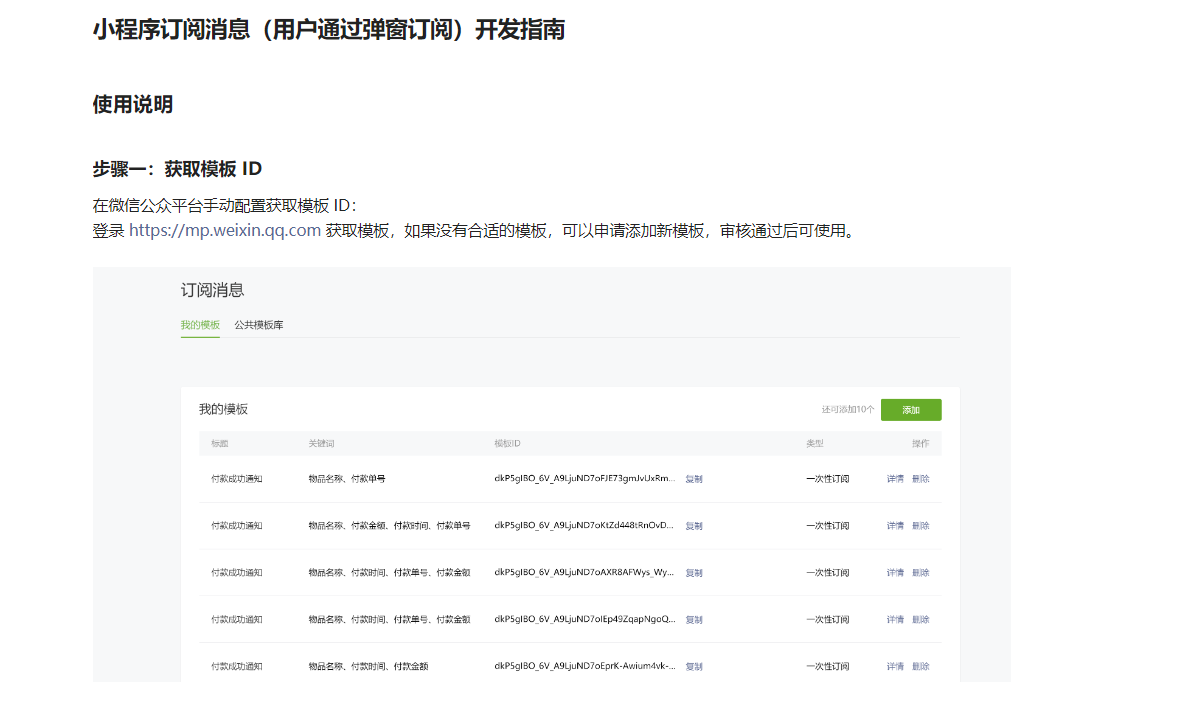The height and width of the screenshot is (726, 1193).
Task: Copy template ID containing oKtZd448tRnOvD
Action: (x=694, y=526)
